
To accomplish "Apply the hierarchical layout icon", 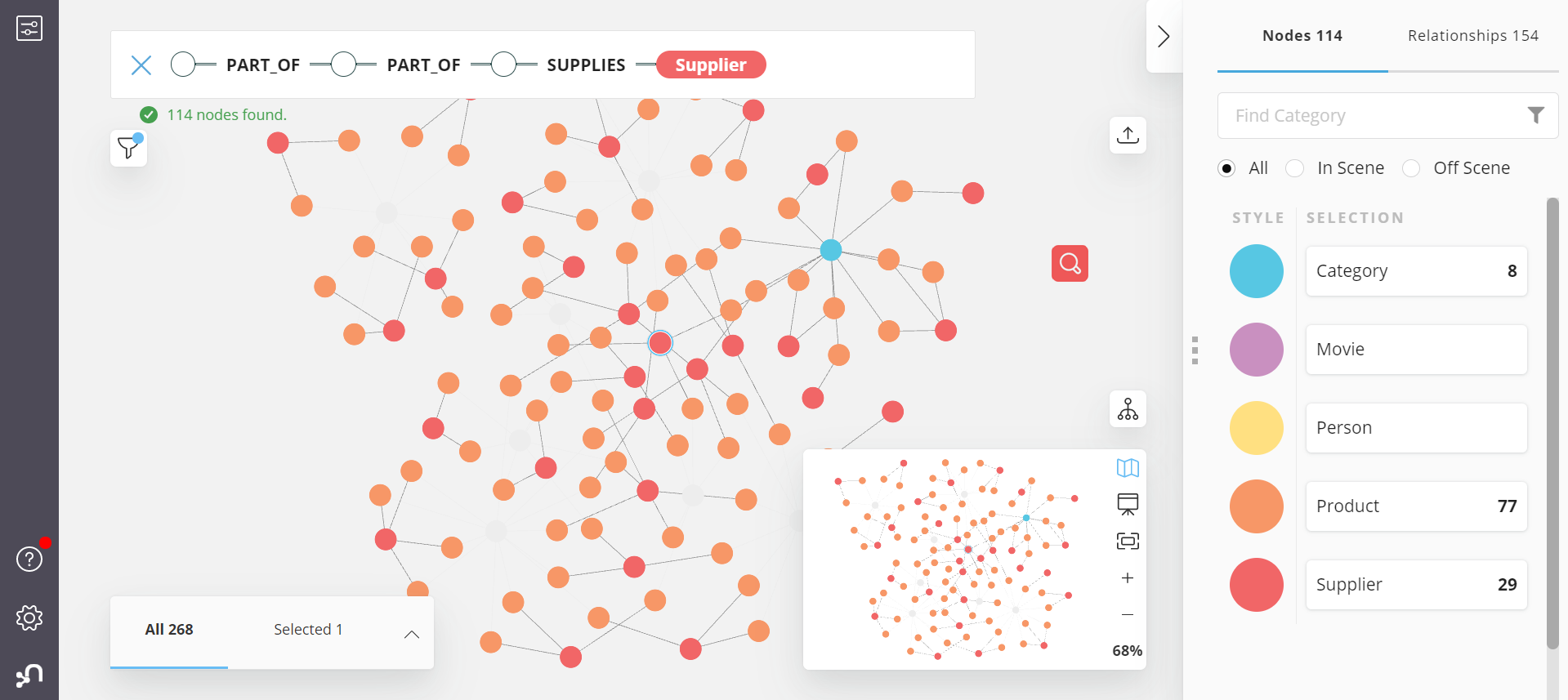I will coord(1127,409).
